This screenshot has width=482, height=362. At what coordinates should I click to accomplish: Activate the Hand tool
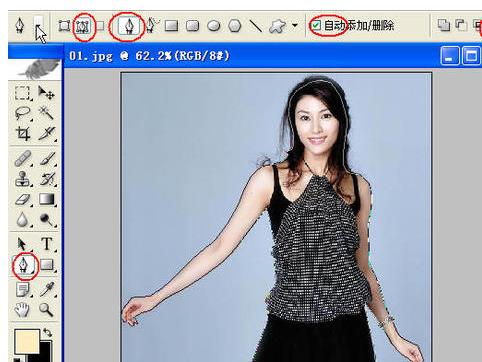(22, 310)
